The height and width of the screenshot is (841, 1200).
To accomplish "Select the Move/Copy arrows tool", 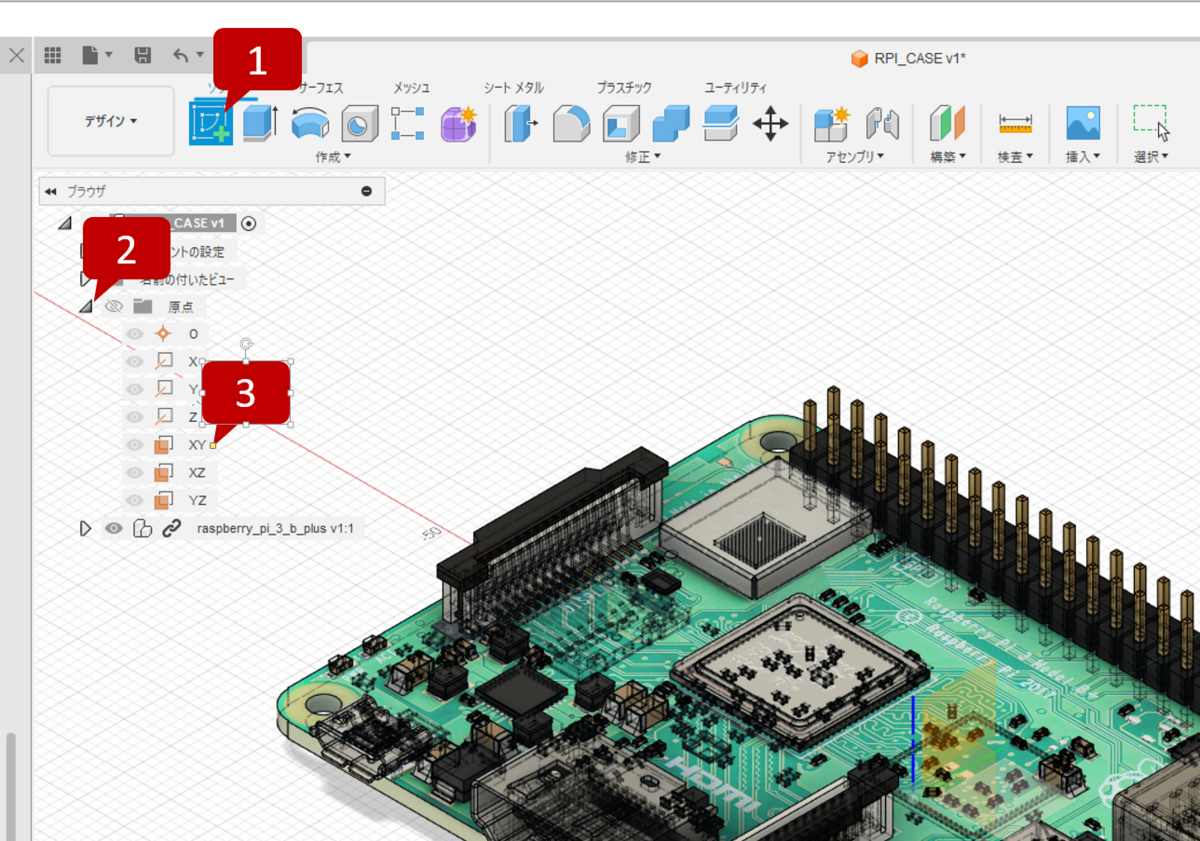I will pyautogui.click(x=770, y=125).
